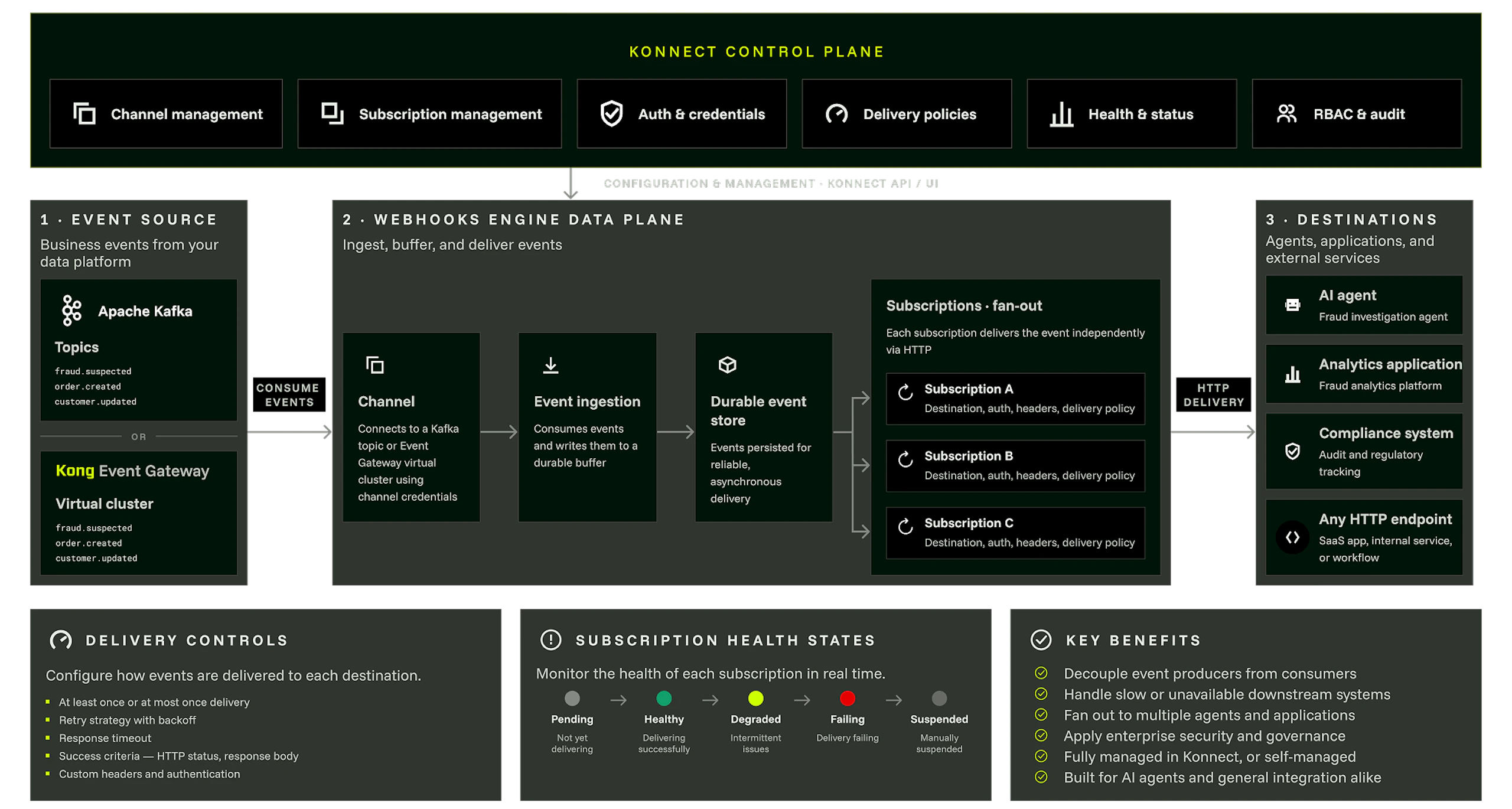Image resolution: width=1512 pixels, height=809 pixels.
Task: Click the checkmark beside Fan out to multiple agents
Action: pos(1041,715)
